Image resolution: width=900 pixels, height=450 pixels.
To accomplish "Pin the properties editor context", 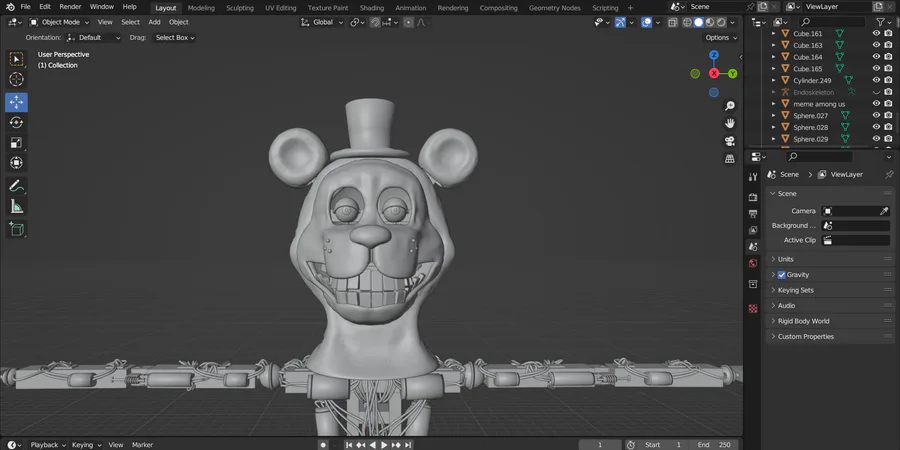I will [x=889, y=174].
